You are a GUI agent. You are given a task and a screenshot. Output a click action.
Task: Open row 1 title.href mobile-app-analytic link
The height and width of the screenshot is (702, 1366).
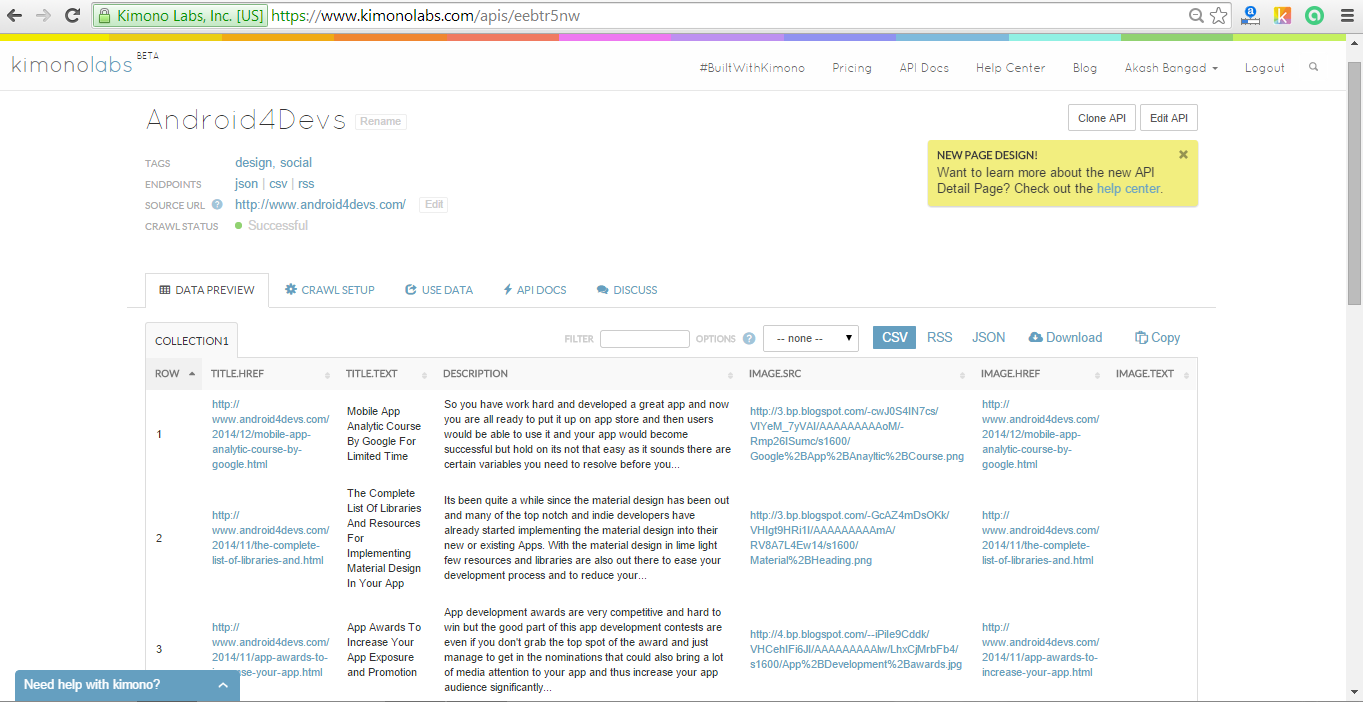[270, 435]
